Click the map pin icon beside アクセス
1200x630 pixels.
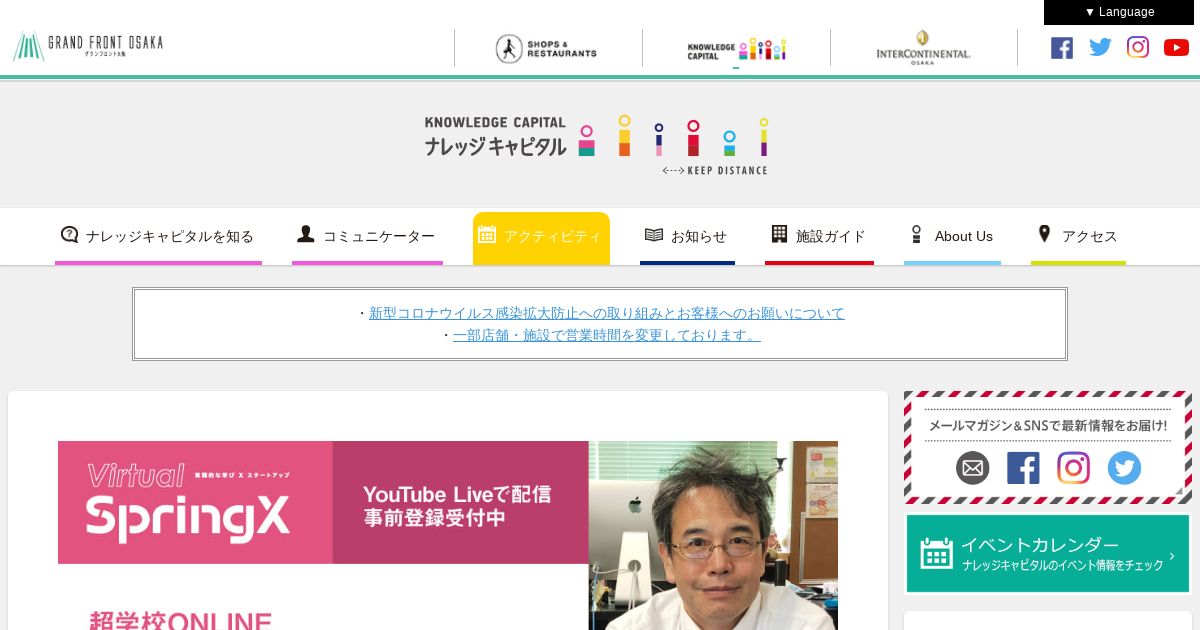point(1044,234)
